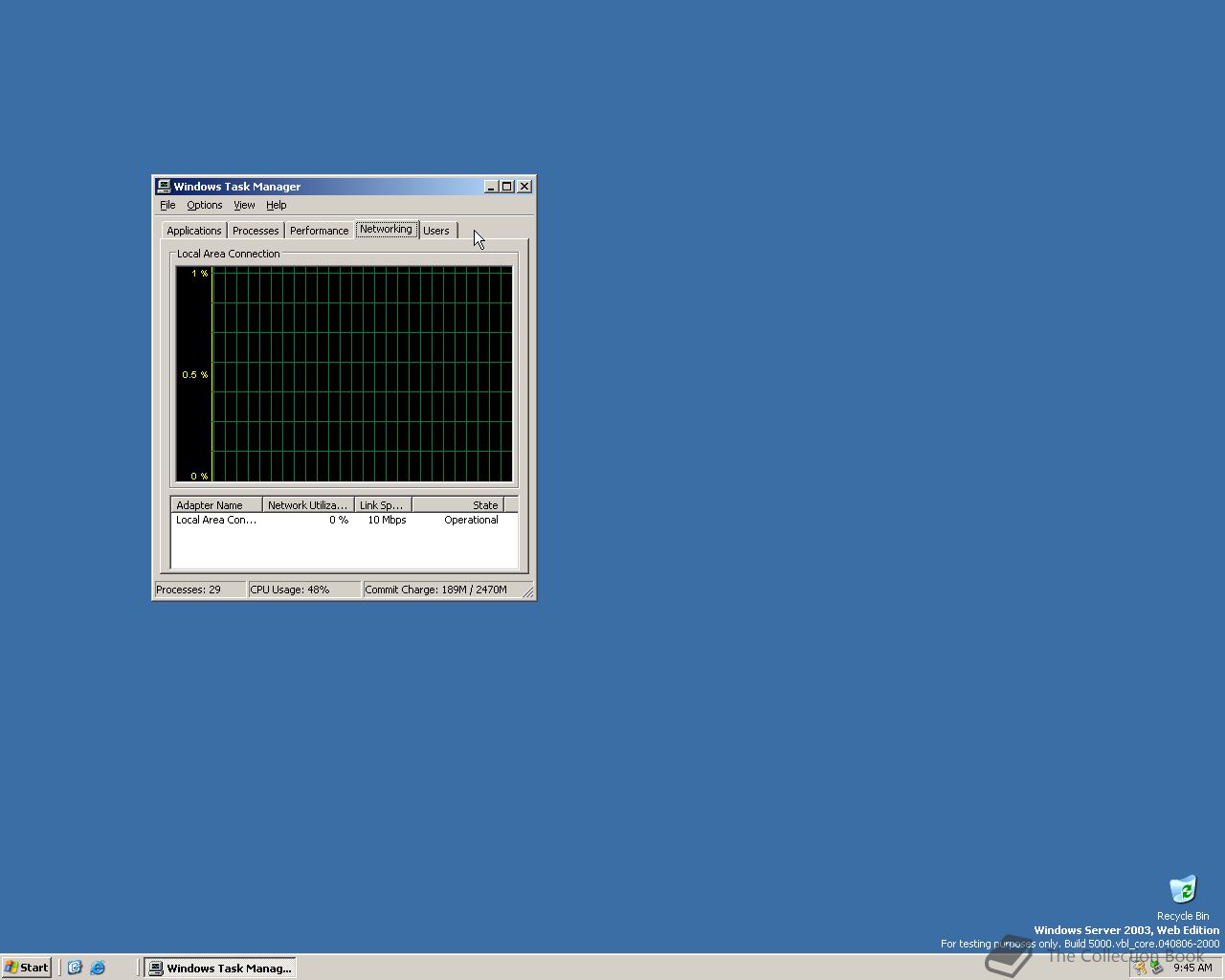Launch Internet Explorer from quick launch
Screen dimensions: 1225x980
(x=98, y=968)
